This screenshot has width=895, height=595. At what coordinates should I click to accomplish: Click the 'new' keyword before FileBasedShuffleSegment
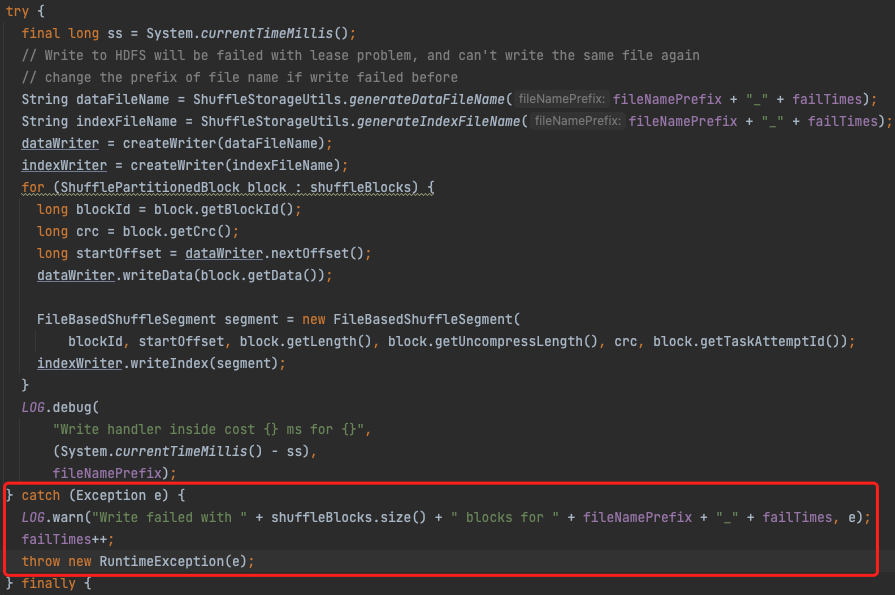(x=314, y=320)
